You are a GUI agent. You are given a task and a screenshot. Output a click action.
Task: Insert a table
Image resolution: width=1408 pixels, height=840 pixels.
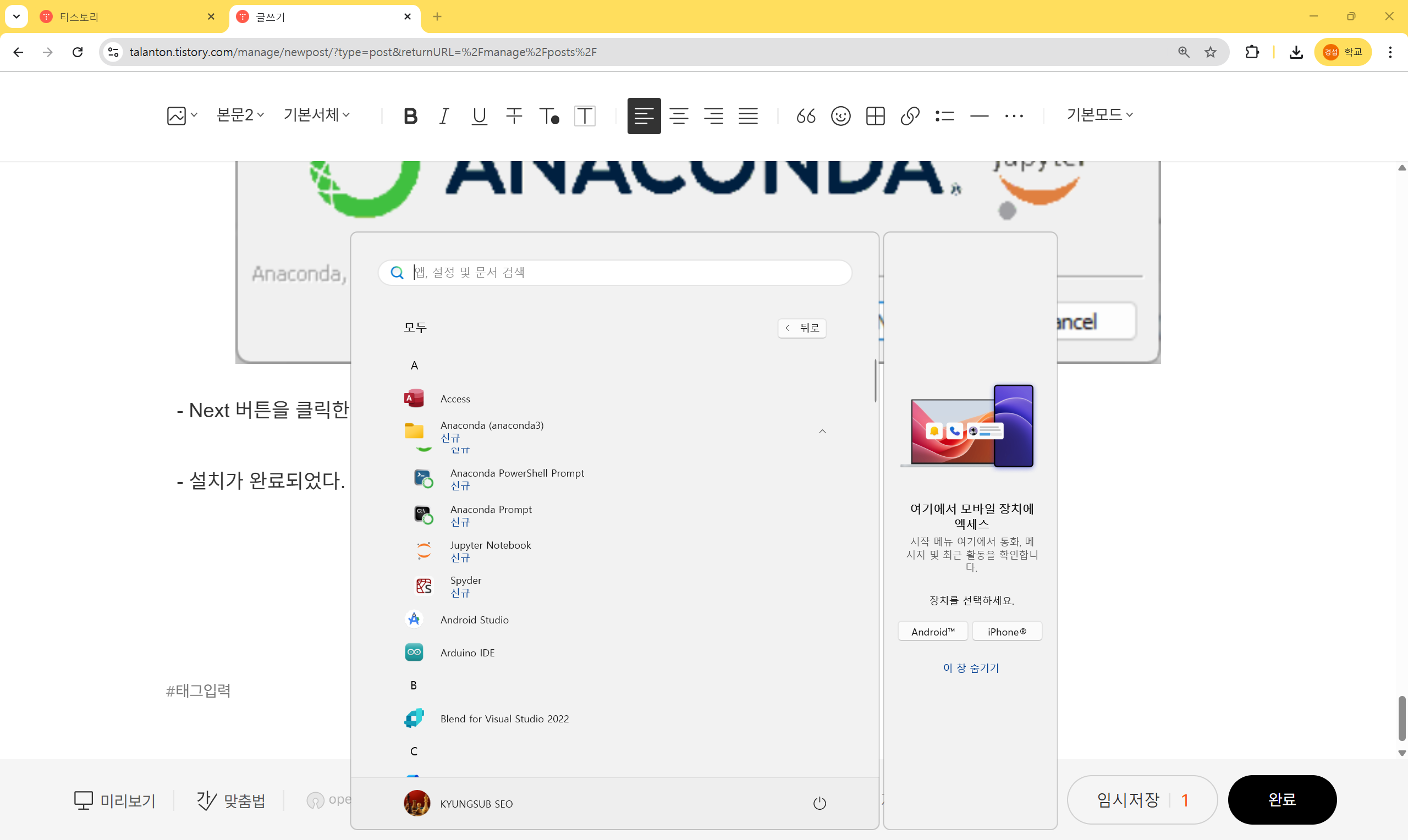[x=875, y=116]
